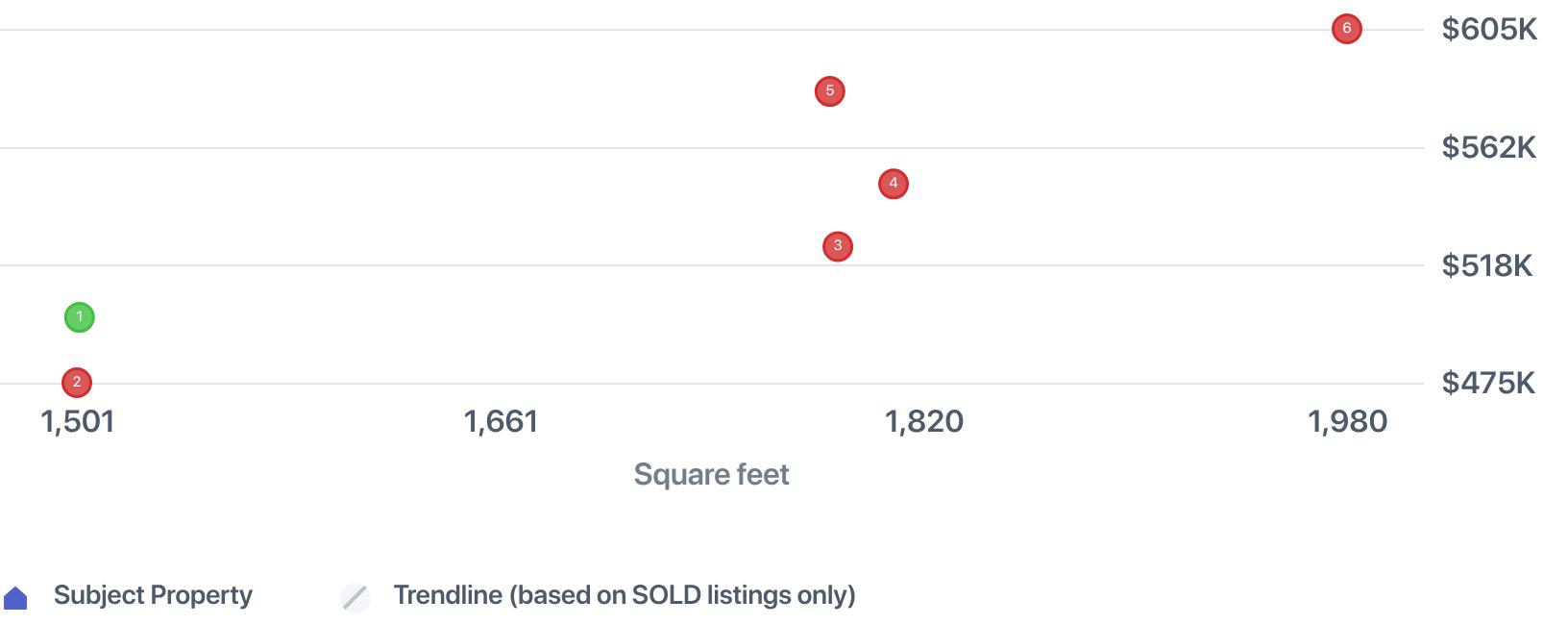Image resolution: width=1568 pixels, height=625 pixels.
Task: Click the green listing marker numbered 1
Action: (x=79, y=317)
